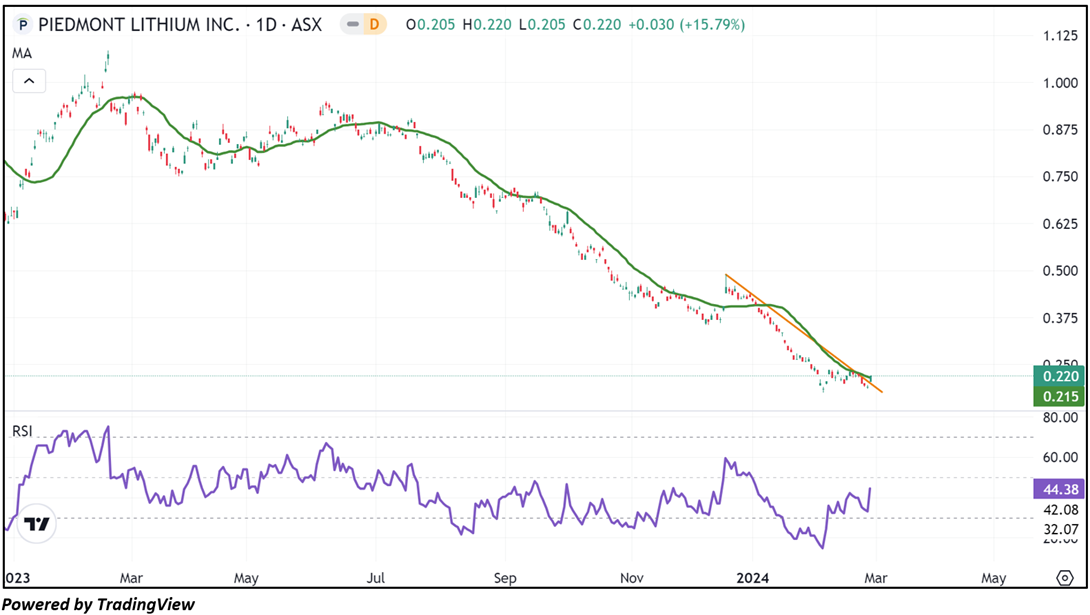The image size is (1090, 615).
Task: Click the 'Nov' label on time axis
Action: coord(631,578)
